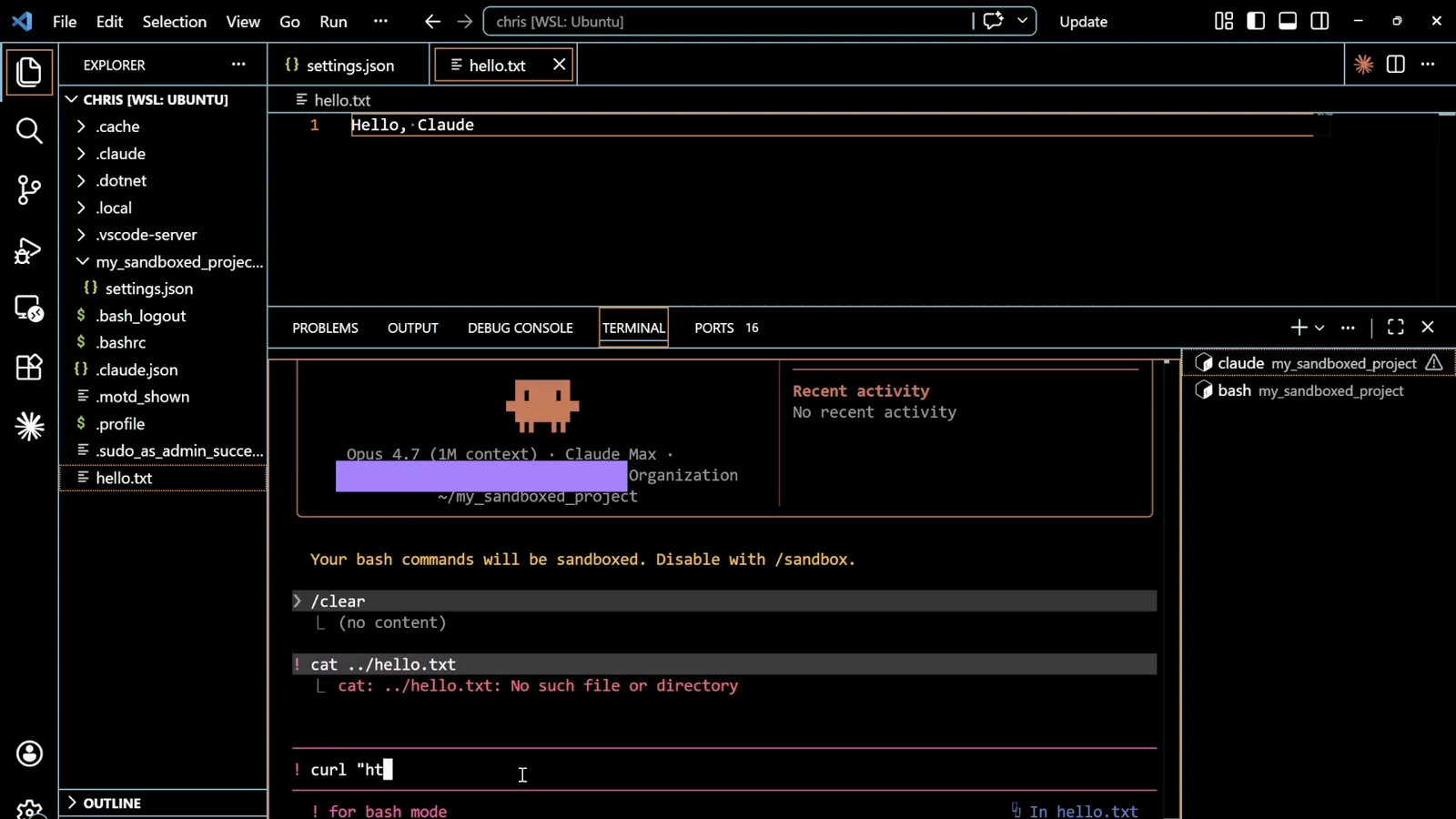Maximize the terminal panel size
Viewport: 1456px width, 819px height.
click(x=1395, y=328)
